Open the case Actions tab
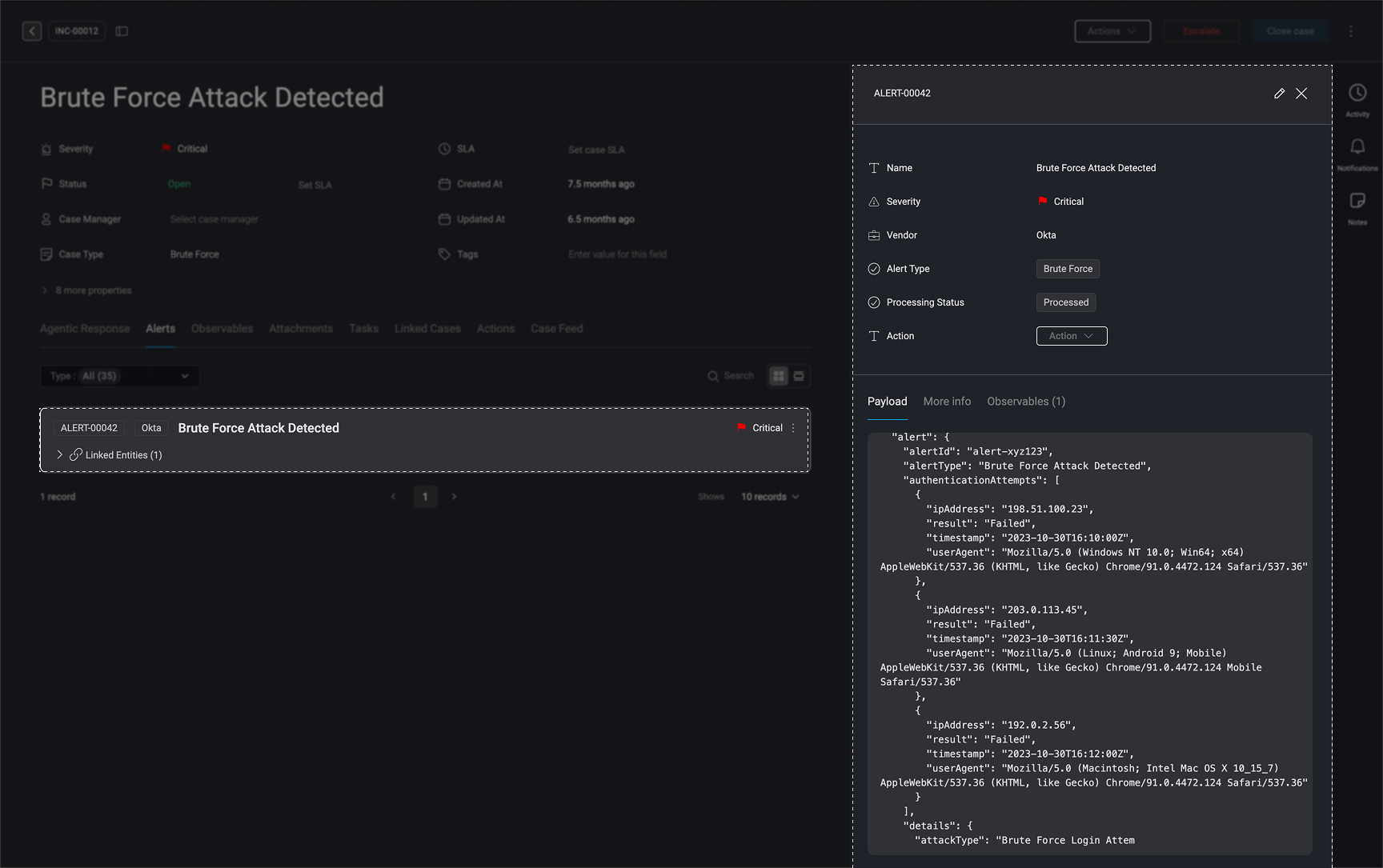1383x868 pixels. tap(495, 329)
